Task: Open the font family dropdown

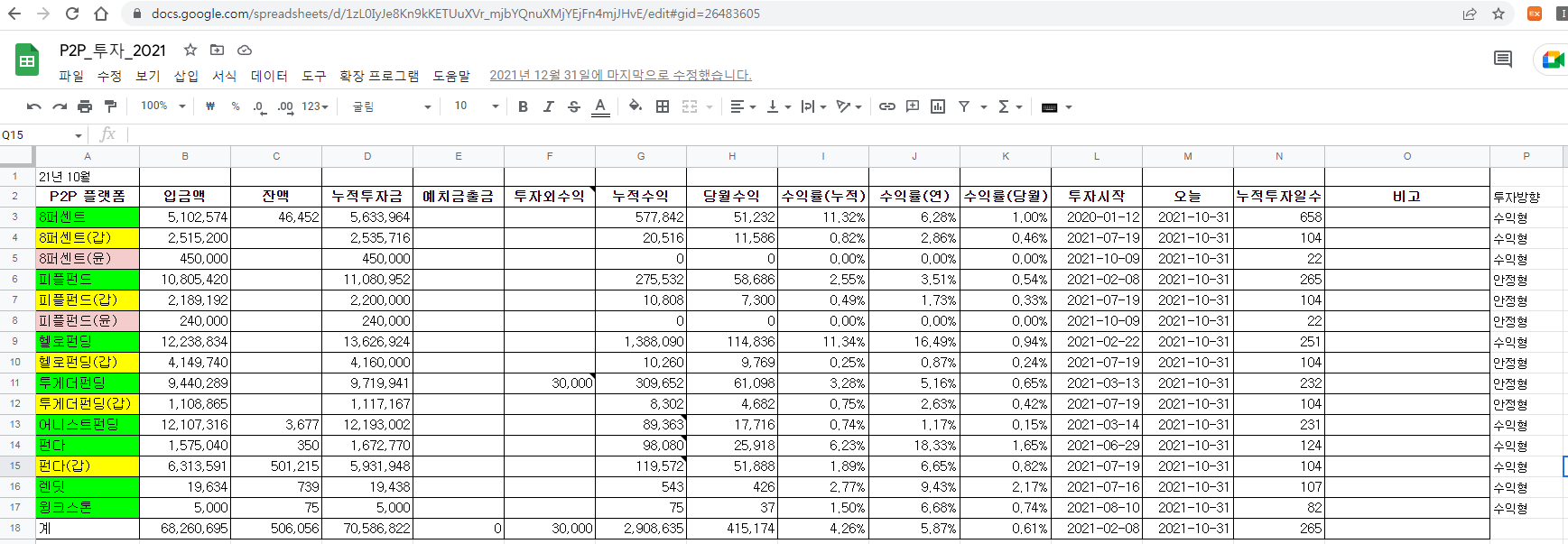Action: click(x=392, y=106)
